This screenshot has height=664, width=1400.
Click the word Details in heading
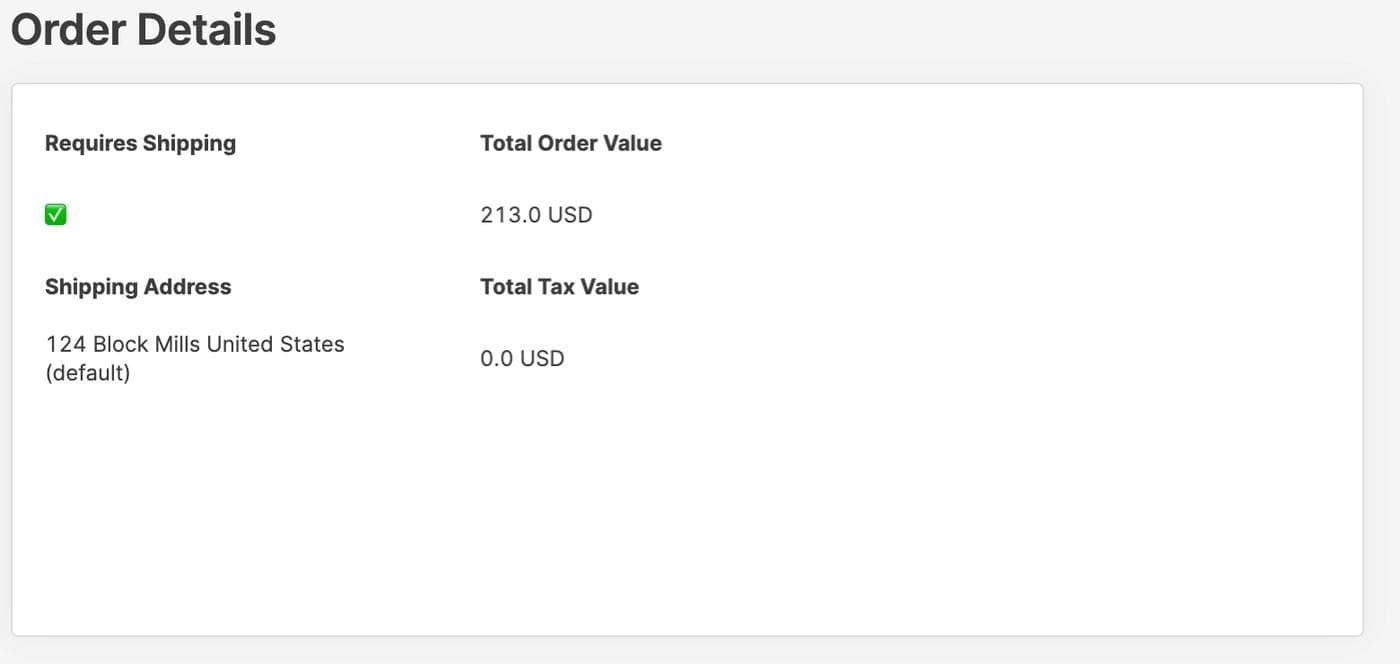click(x=207, y=30)
